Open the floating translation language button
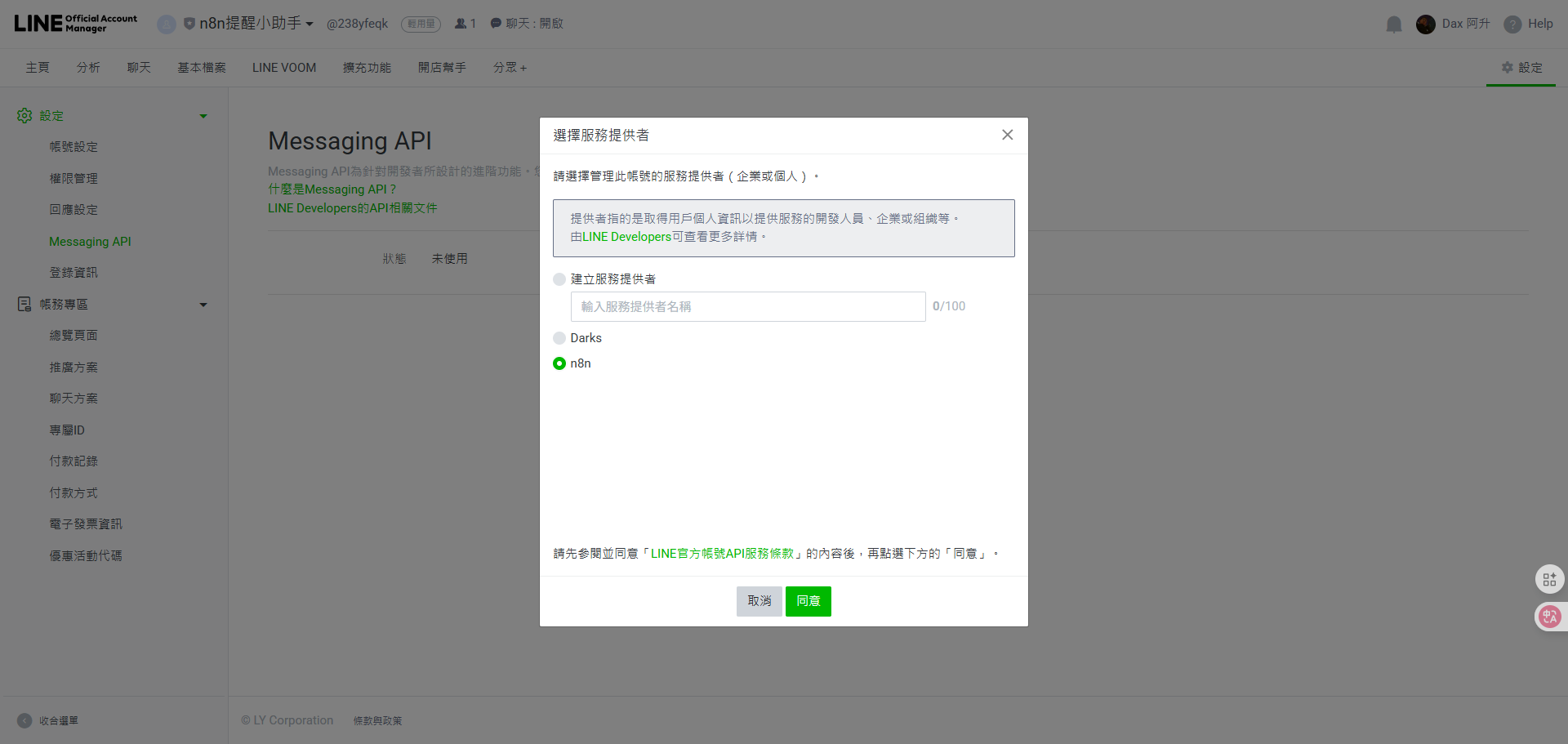This screenshot has width=1568, height=744. pos(1549,617)
